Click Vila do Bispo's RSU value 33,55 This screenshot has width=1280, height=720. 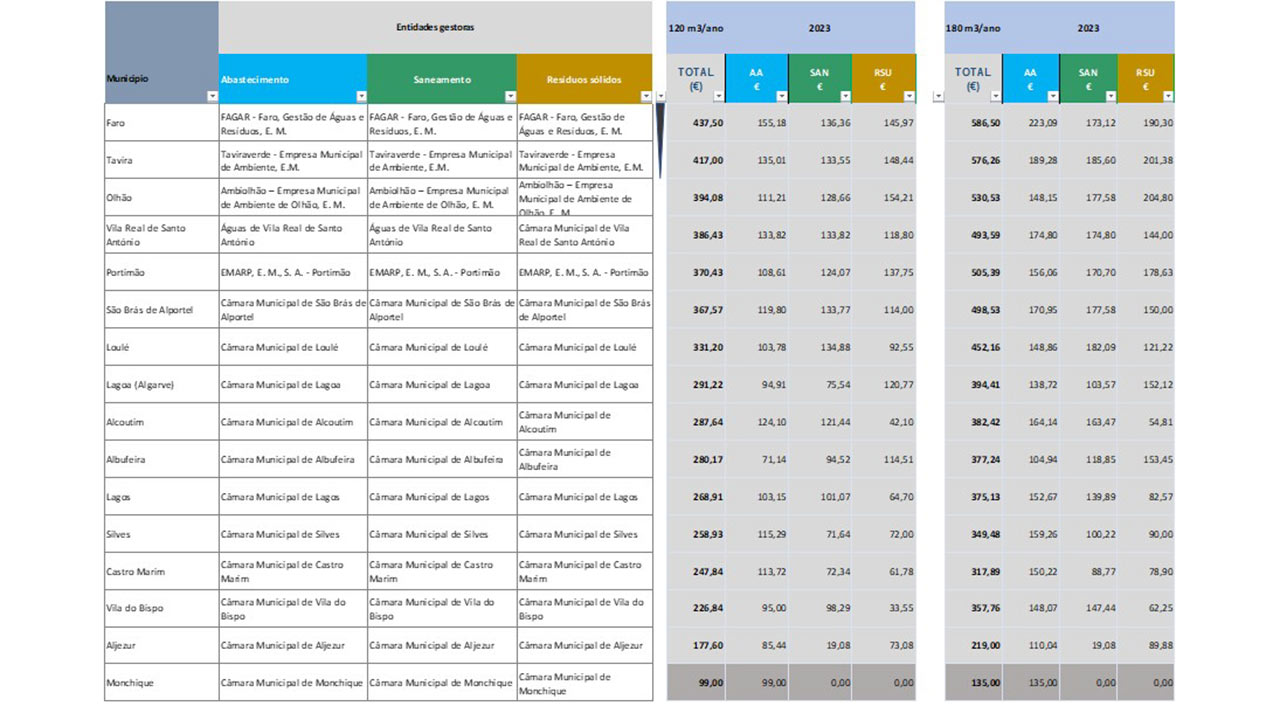pyautogui.click(x=884, y=608)
